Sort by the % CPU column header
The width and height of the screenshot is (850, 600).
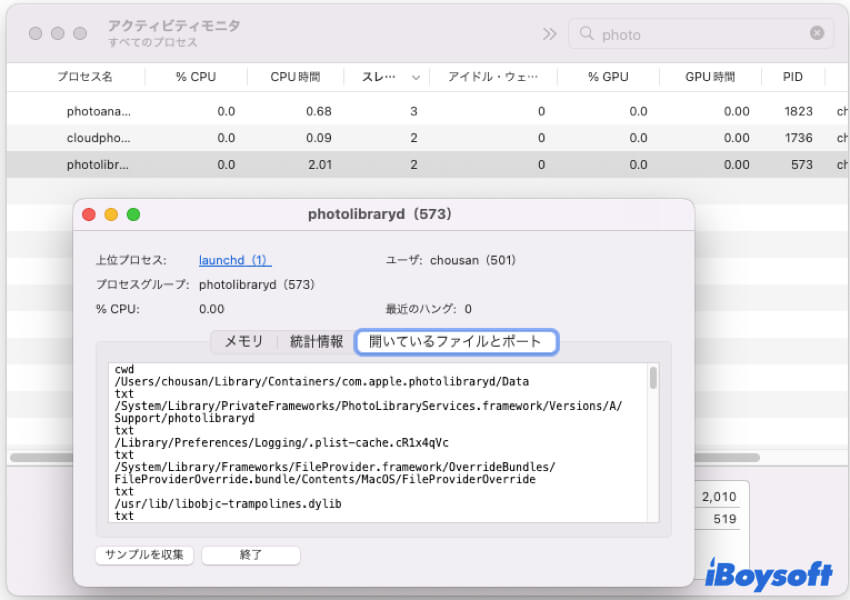coord(196,77)
